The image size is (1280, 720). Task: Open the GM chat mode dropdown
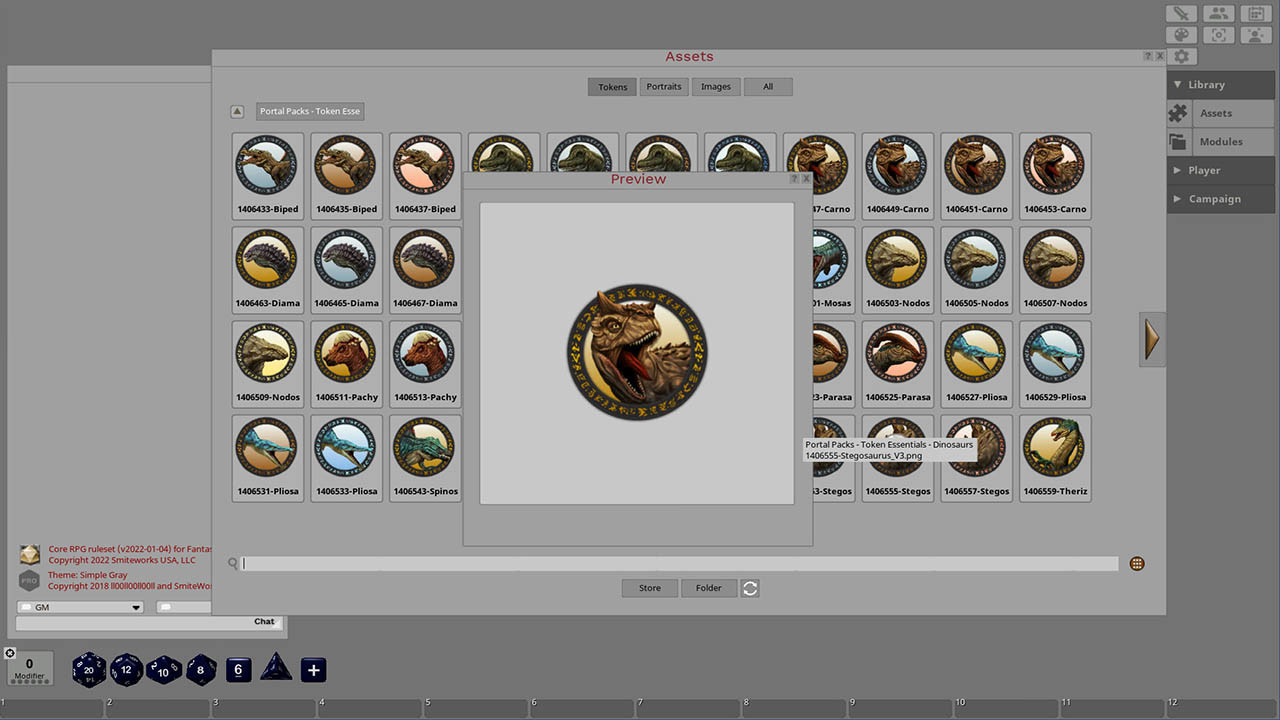[80, 607]
